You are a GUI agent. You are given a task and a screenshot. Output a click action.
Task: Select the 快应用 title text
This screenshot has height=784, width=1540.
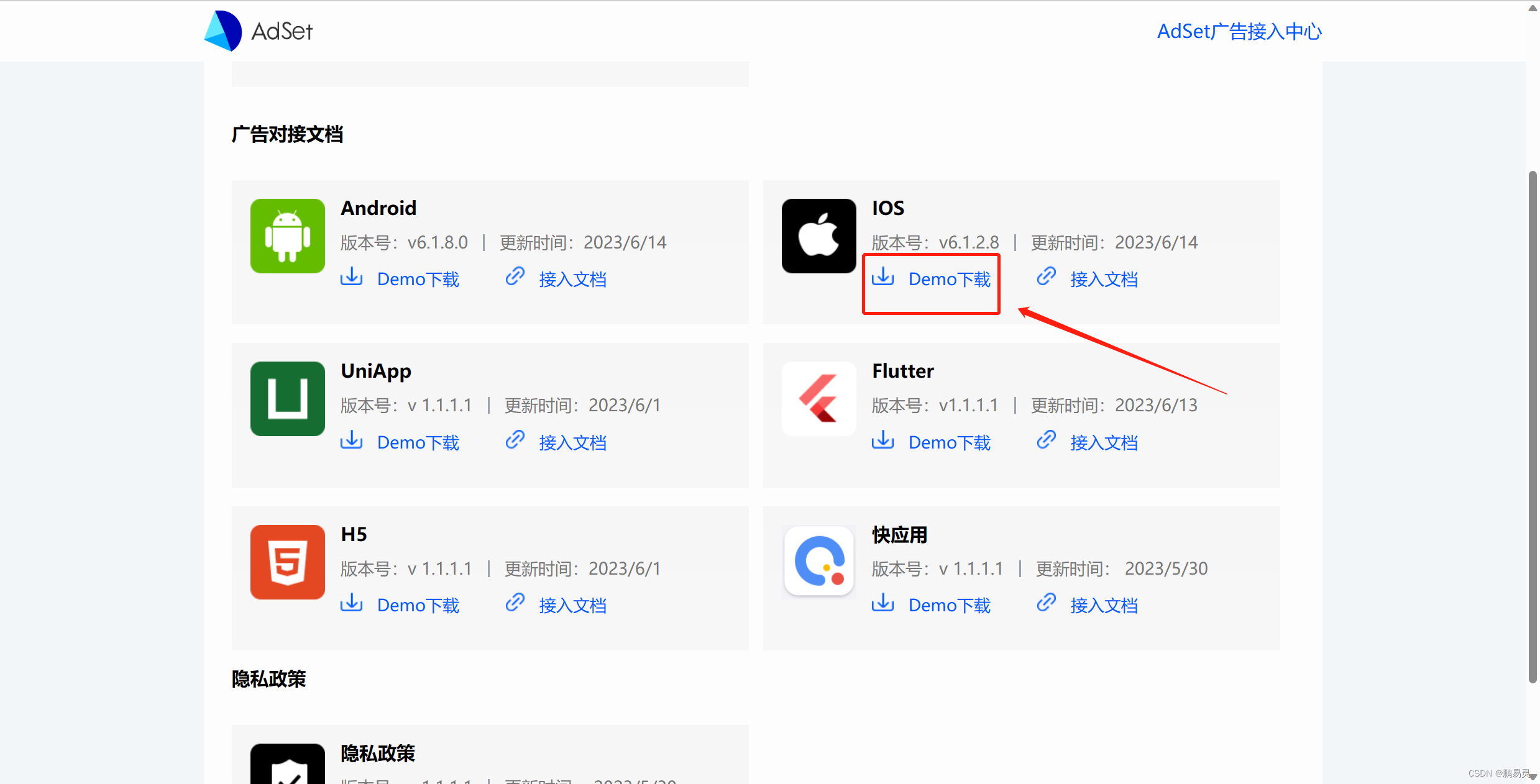[x=900, y=535]
